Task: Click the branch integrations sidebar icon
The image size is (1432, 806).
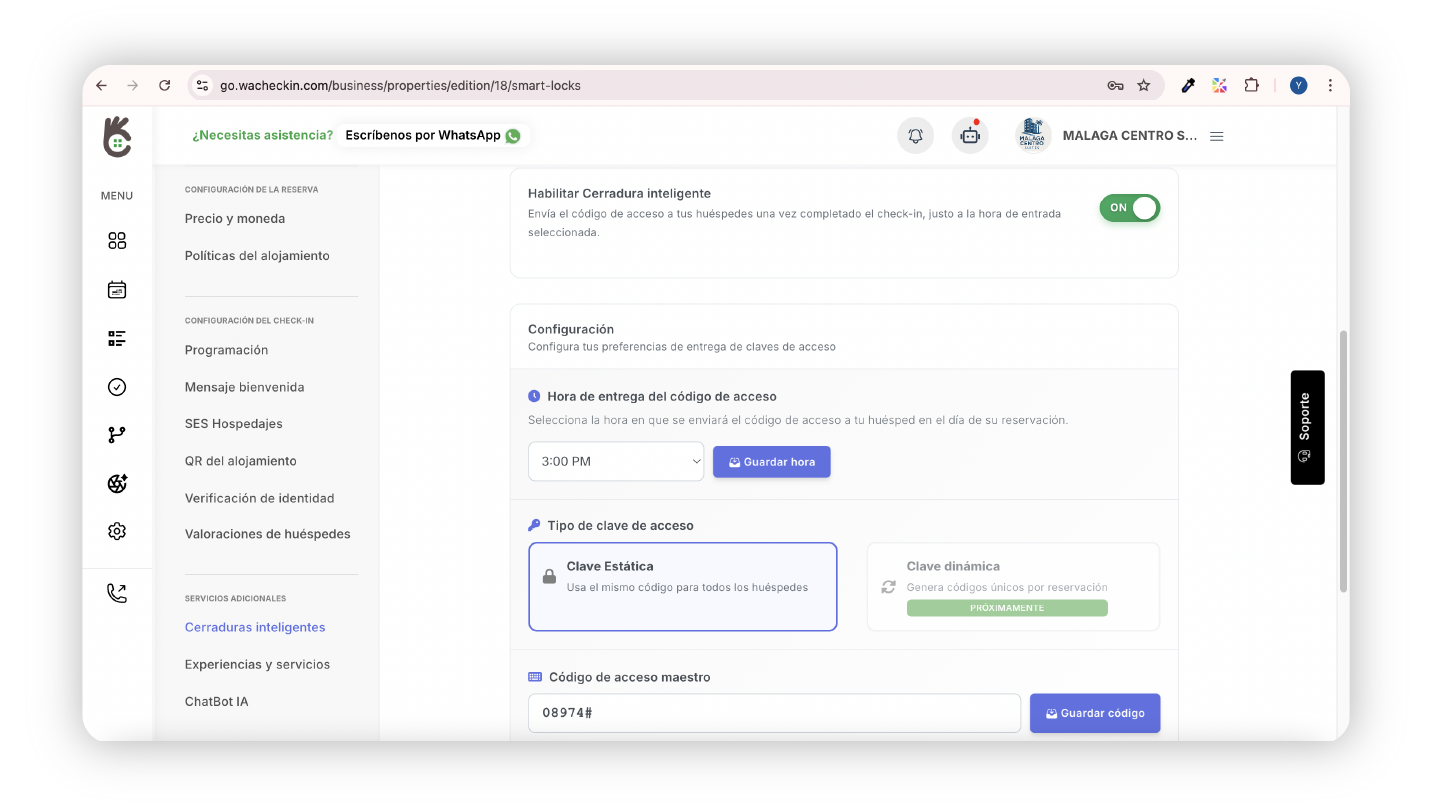Action: tap(117, 435)
